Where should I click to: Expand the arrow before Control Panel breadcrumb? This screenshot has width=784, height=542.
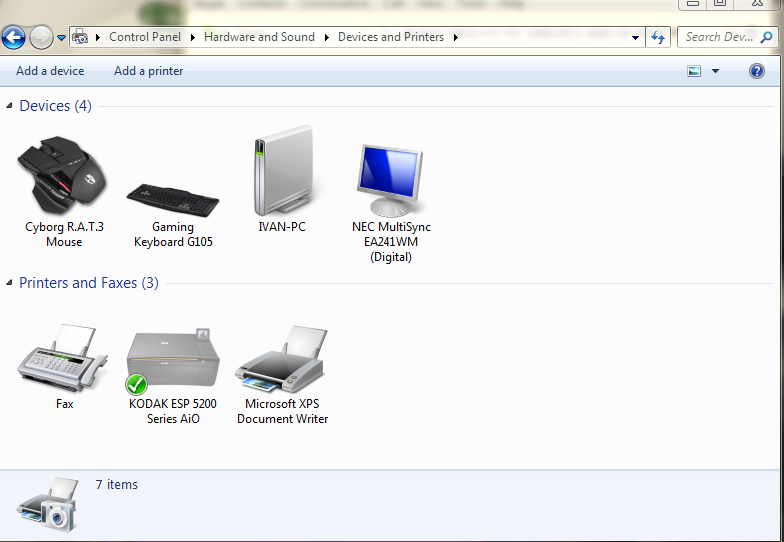click(x=98, y=37)
